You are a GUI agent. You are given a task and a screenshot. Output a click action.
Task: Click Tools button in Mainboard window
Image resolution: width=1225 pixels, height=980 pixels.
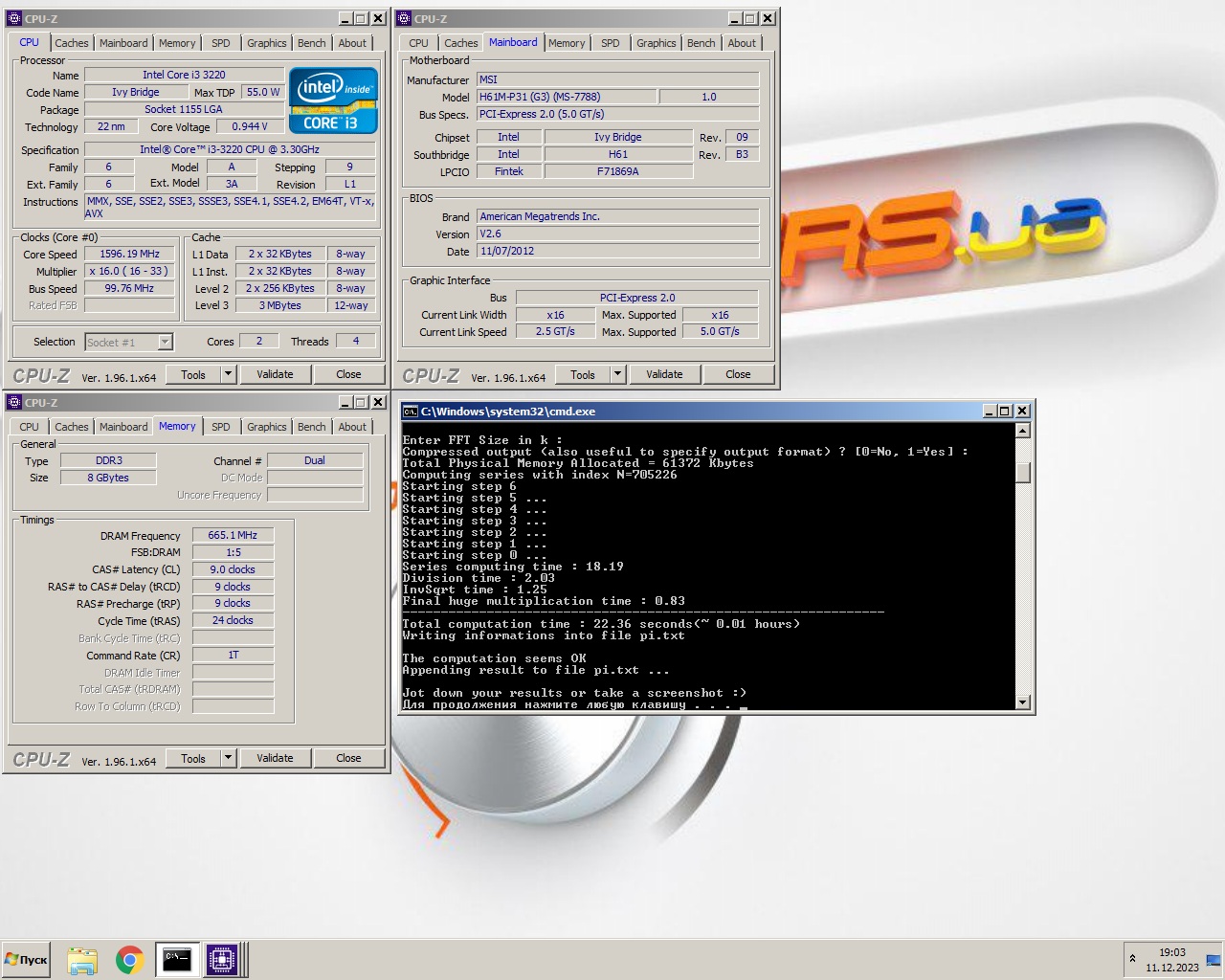click(583, 374)
